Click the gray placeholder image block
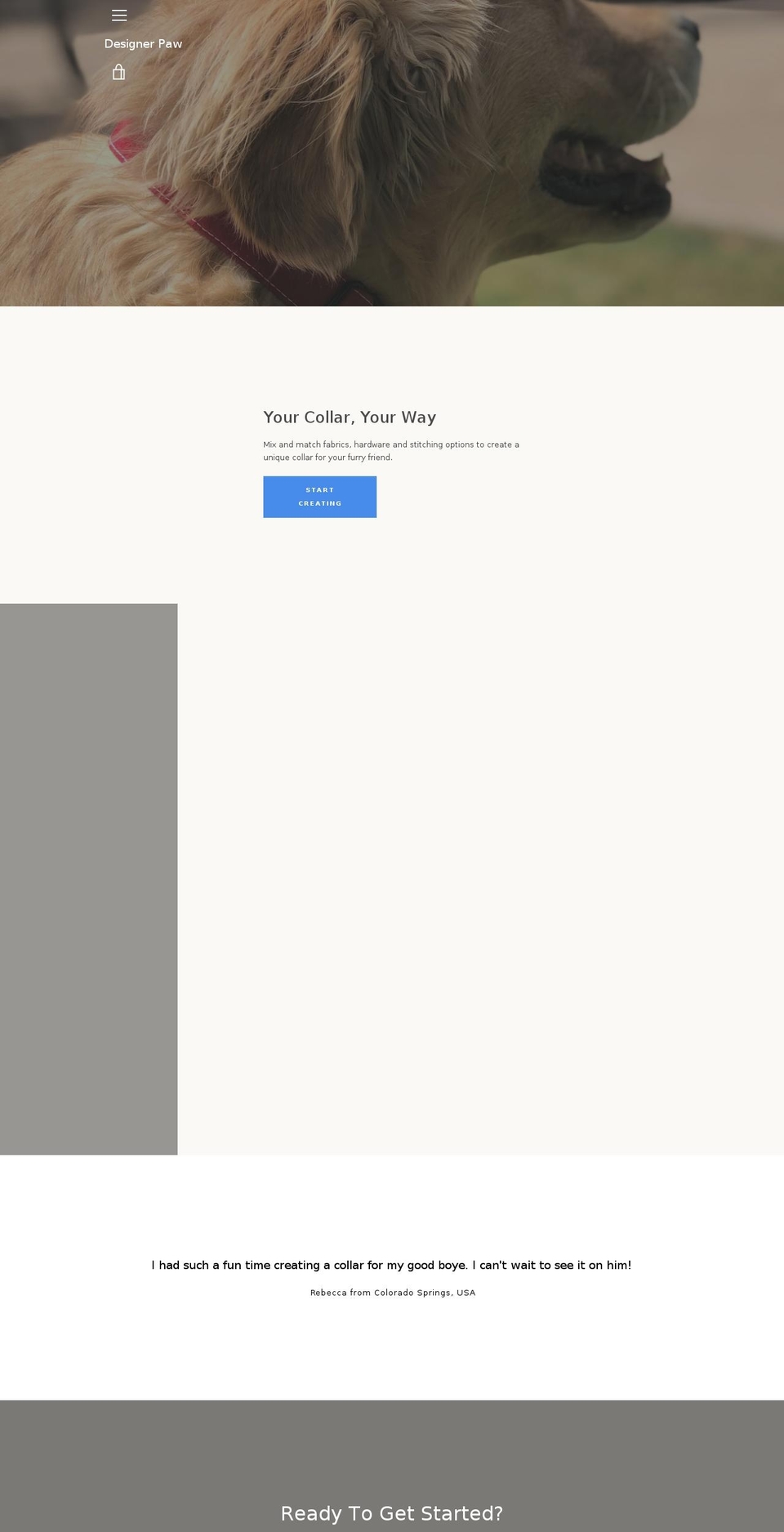 point(88,879)
